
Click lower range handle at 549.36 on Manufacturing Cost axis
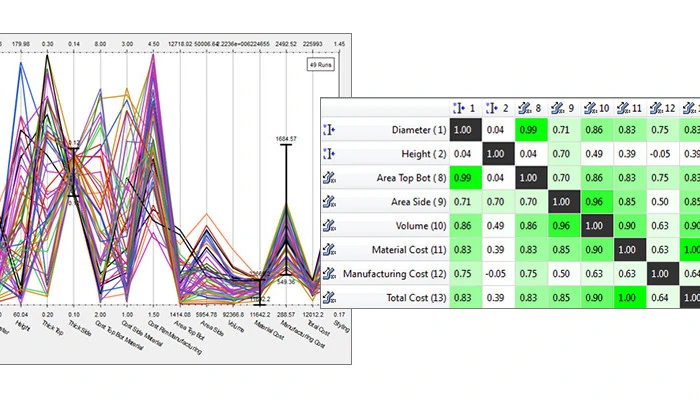[286, 275]
